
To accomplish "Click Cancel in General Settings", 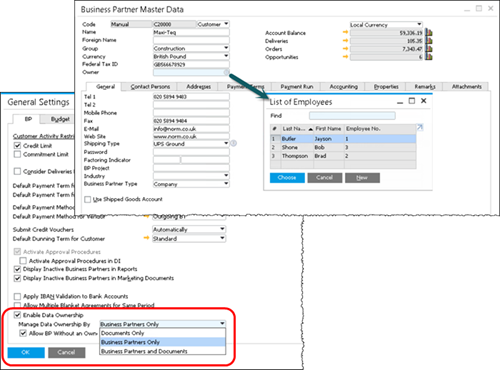I will pyautogui.click(x=66, y=352).
